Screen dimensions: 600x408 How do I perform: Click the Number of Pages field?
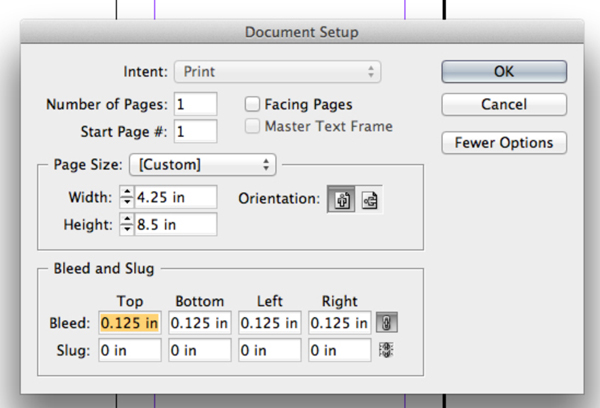click(196, 104)
